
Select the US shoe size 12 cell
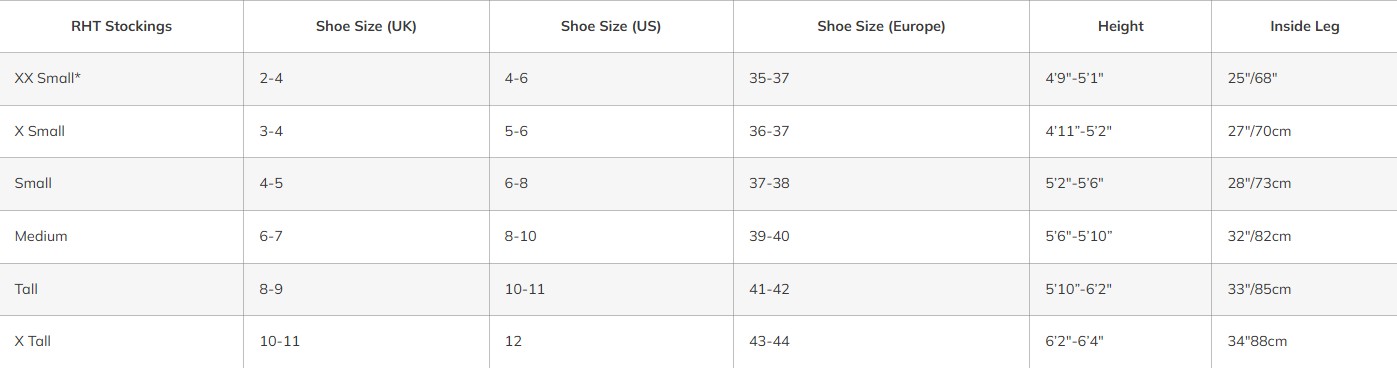(513, 341)
